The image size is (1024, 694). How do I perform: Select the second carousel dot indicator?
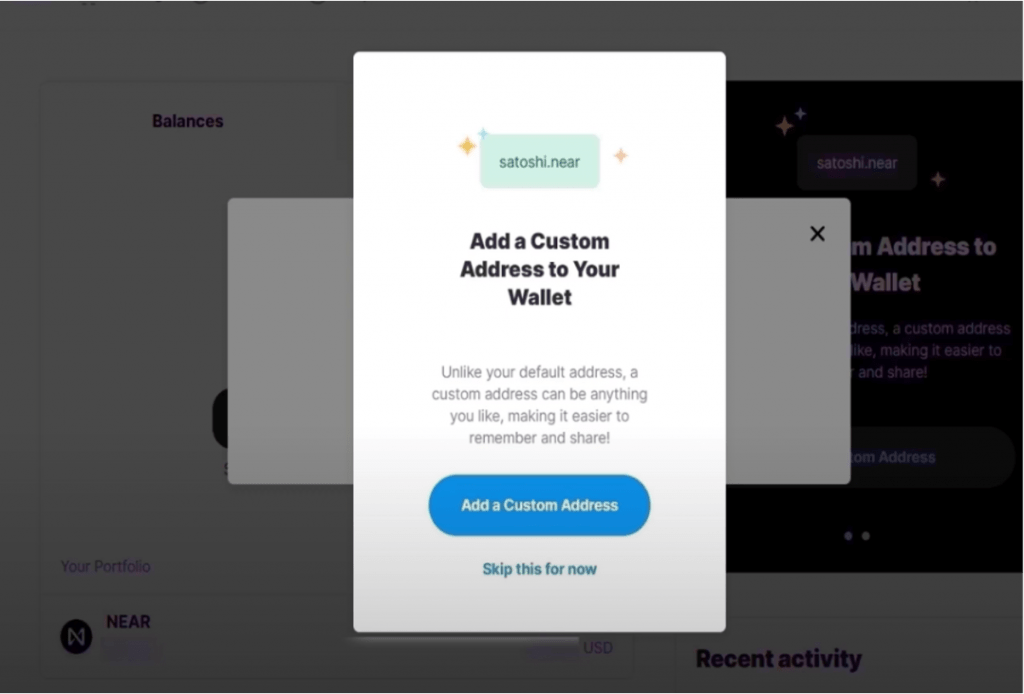[x=866, y=536]
